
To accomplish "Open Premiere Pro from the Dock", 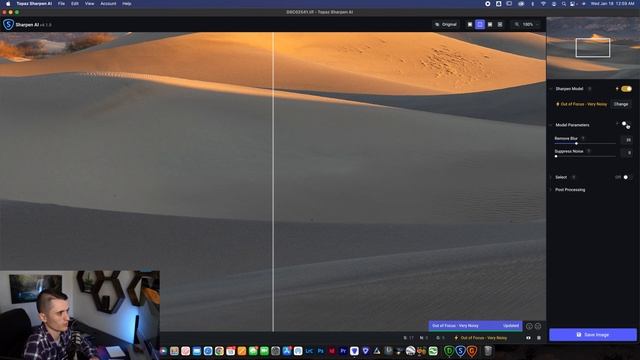I will point(343,351).
